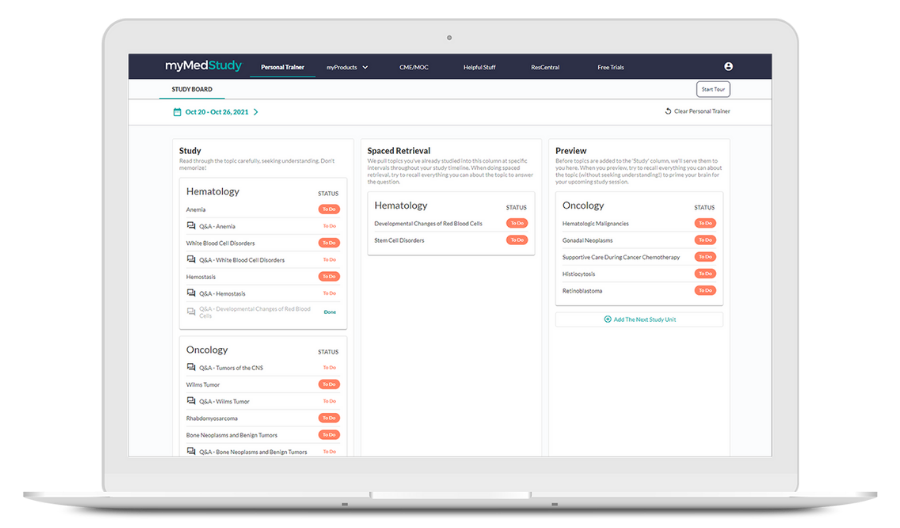900x528 pixels.
Task: Toggle To Do status for Rhabdomyosarcoma
Action: [x=329, y=418]
